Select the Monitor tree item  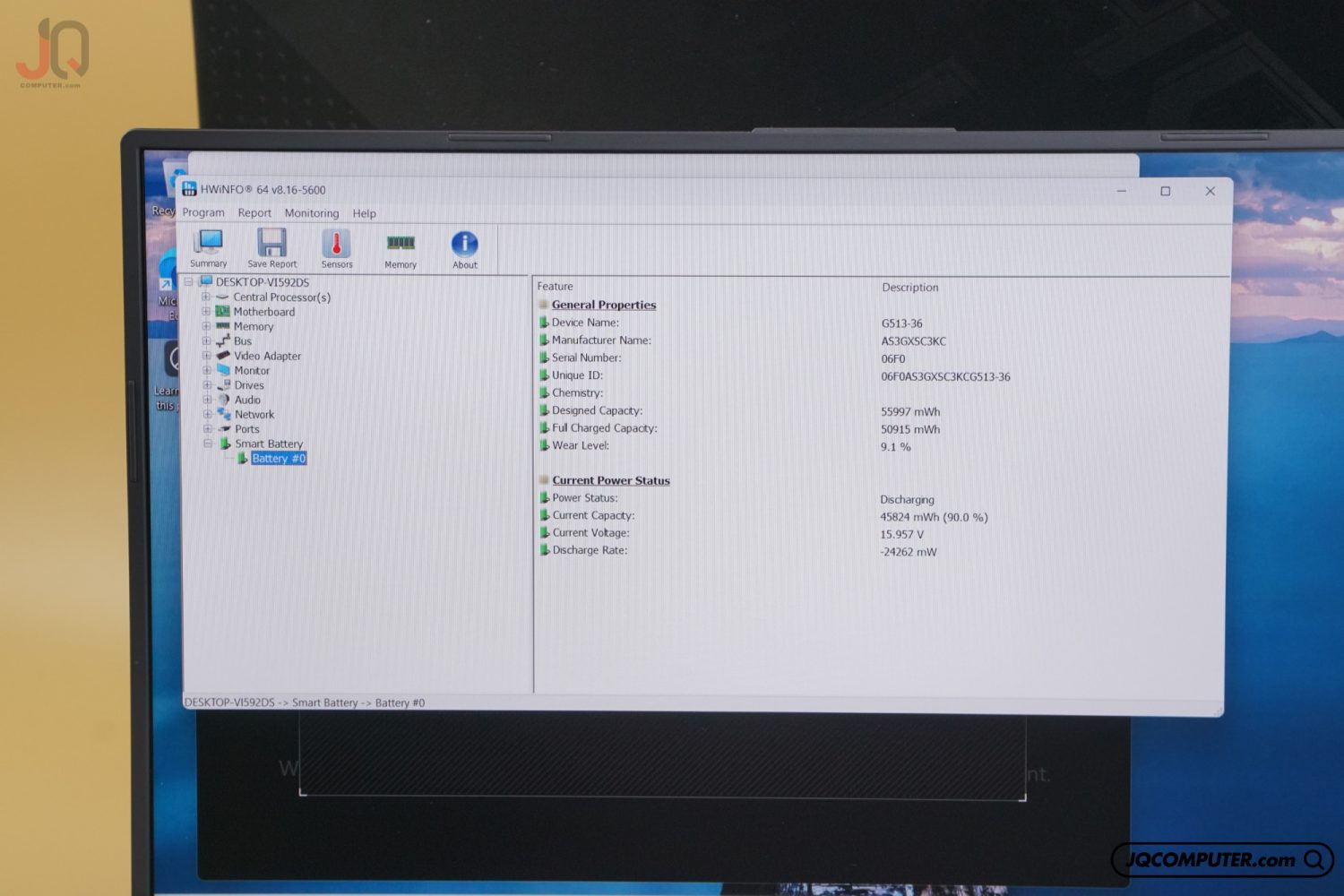(252, 371)
